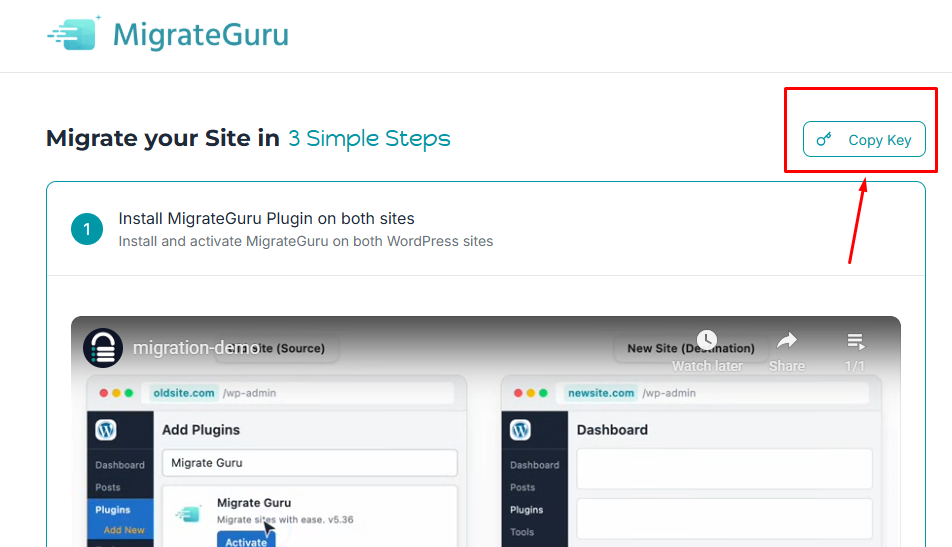Viewport: 952px width, 547px height.
Task: Click the Migrate Guru plugin card icon
Action: coord(189,514)
